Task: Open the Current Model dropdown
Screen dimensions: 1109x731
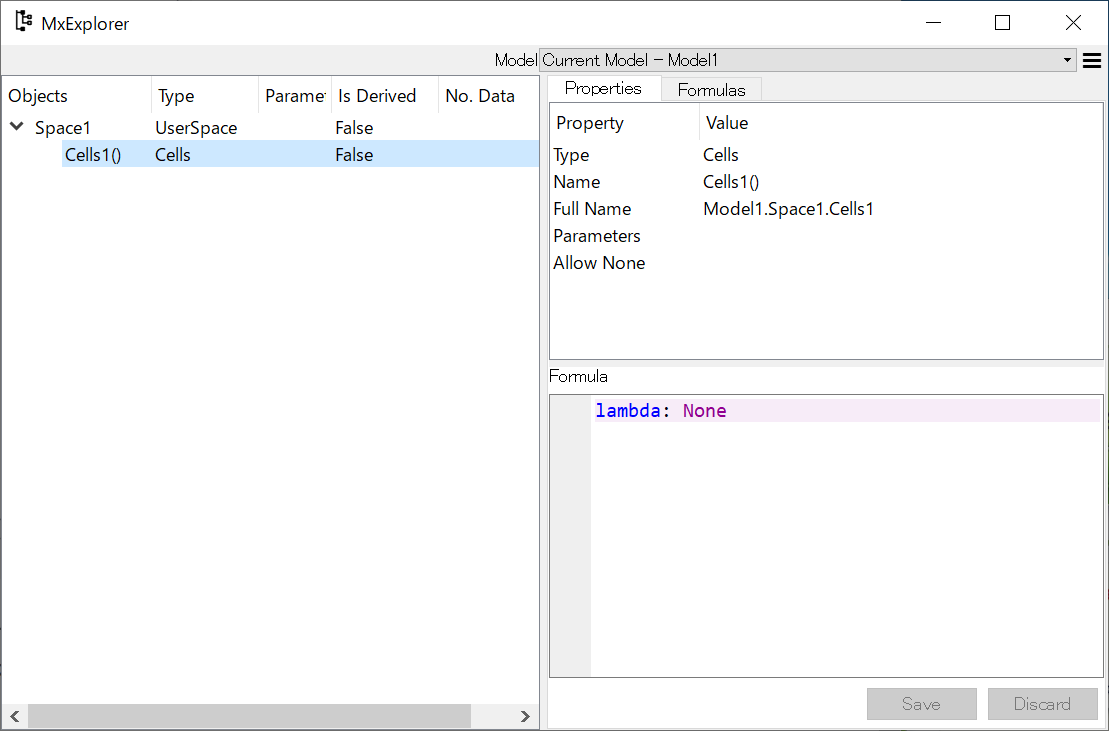Action: tap(807, 61)
